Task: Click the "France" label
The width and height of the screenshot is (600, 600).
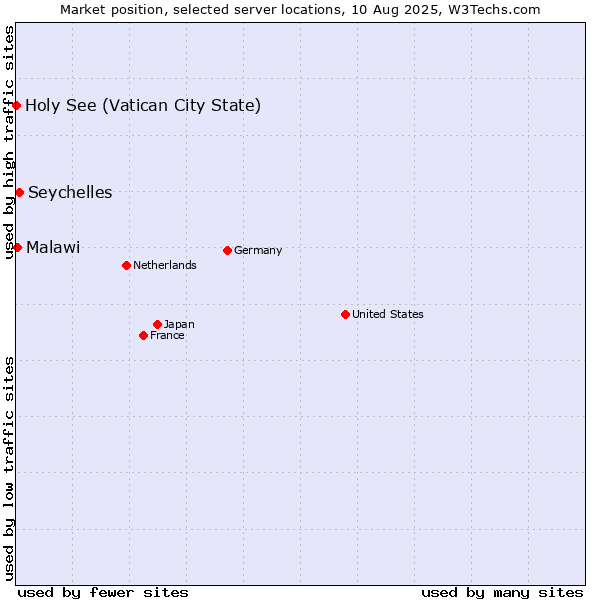Action: click(167, 336)
